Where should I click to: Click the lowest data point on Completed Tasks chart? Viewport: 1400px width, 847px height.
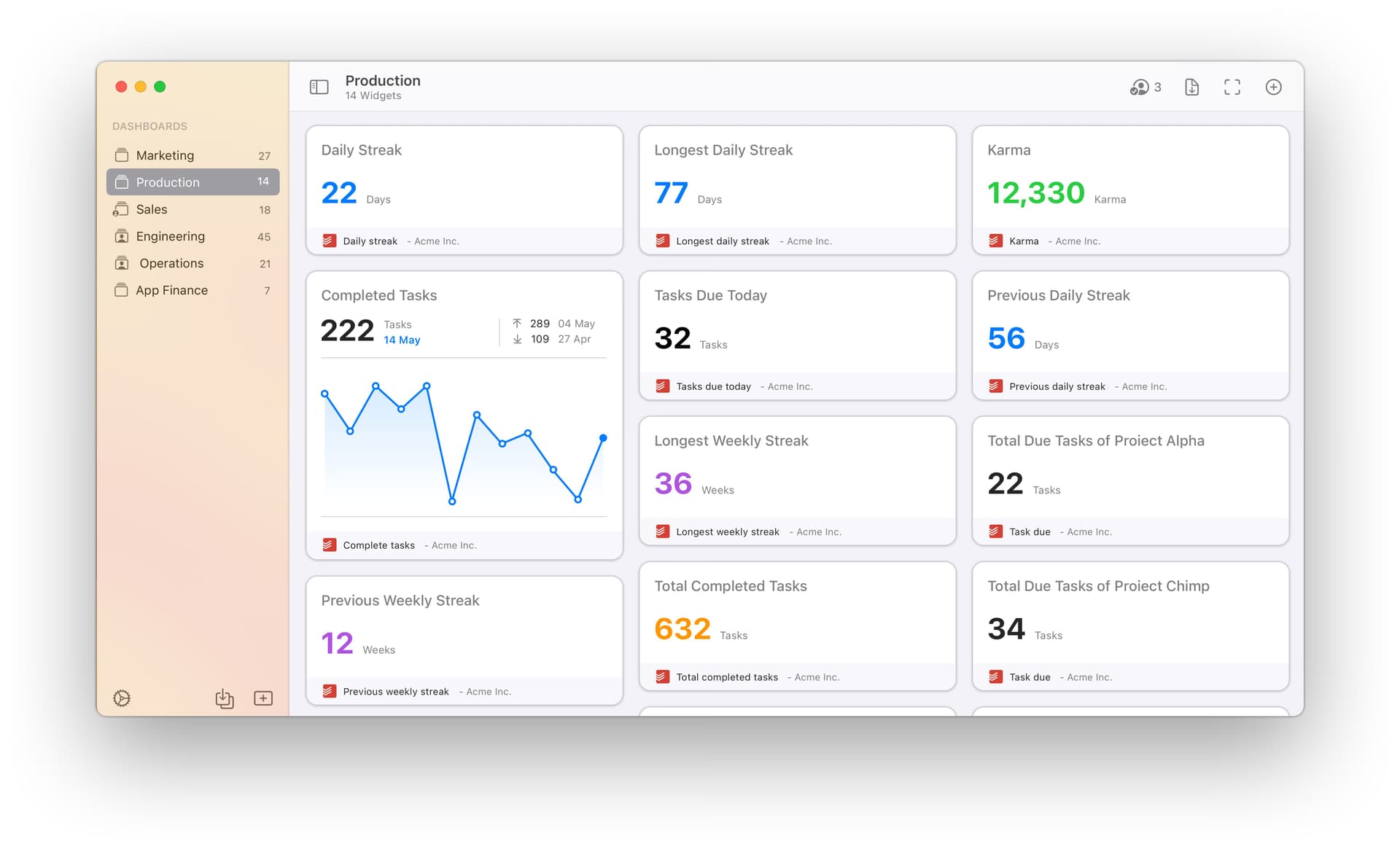point(452,501)
